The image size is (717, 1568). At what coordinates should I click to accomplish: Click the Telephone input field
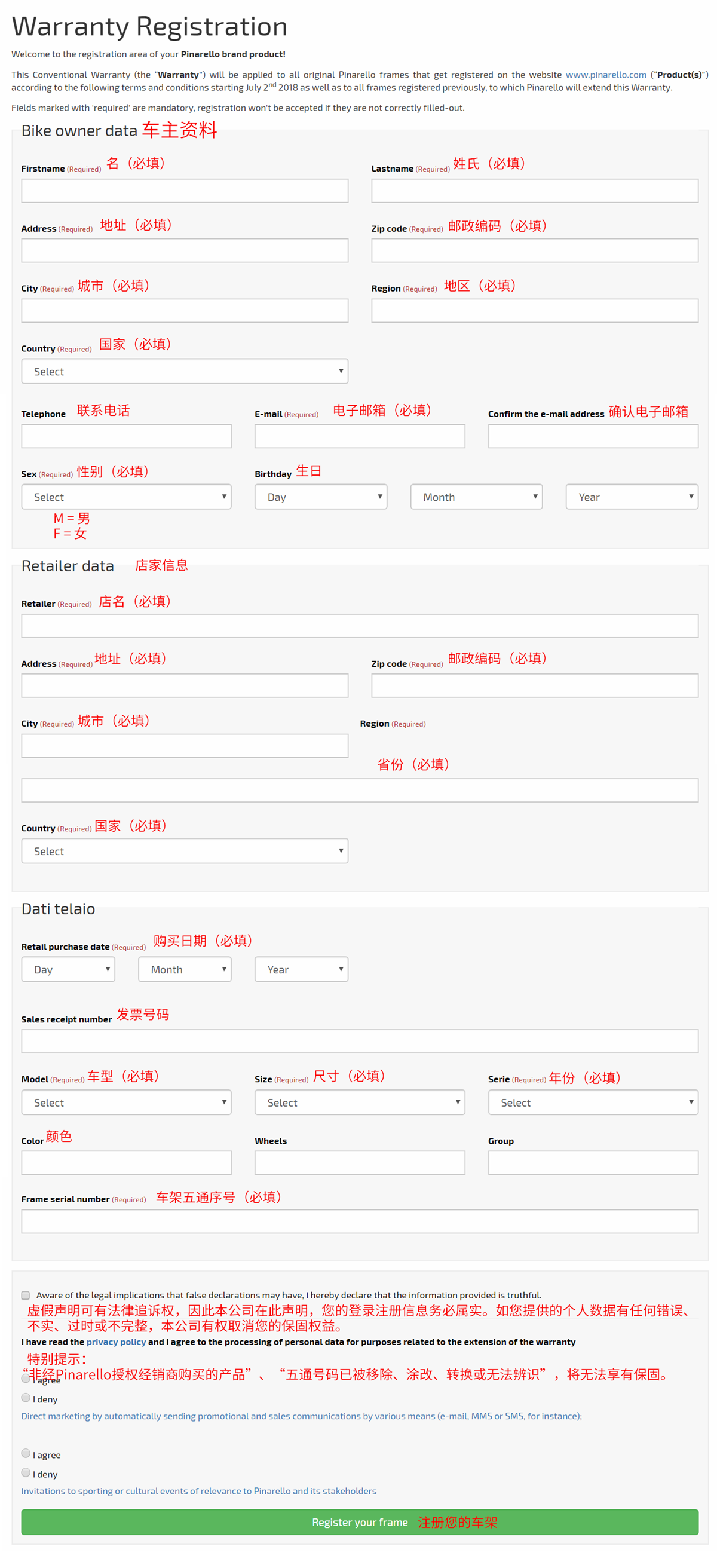click(x=126, y=436)
